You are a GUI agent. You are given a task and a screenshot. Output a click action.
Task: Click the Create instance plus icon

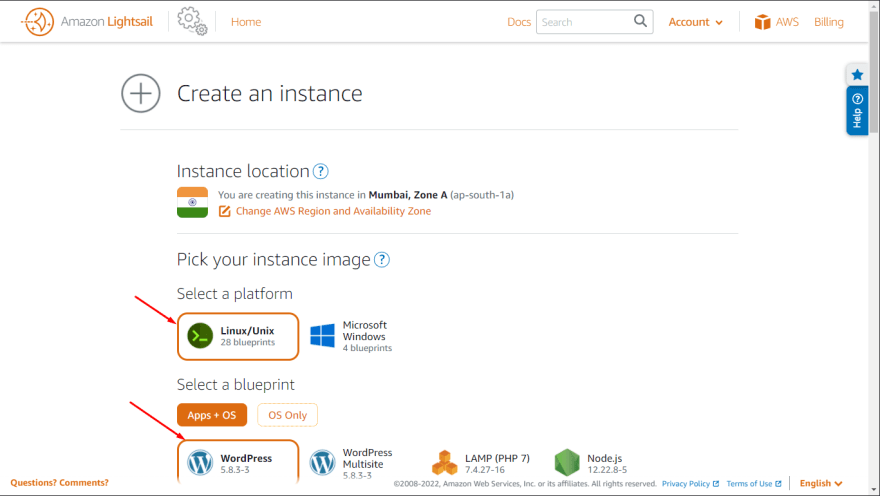pyautogui.click(x=141, y=93)
